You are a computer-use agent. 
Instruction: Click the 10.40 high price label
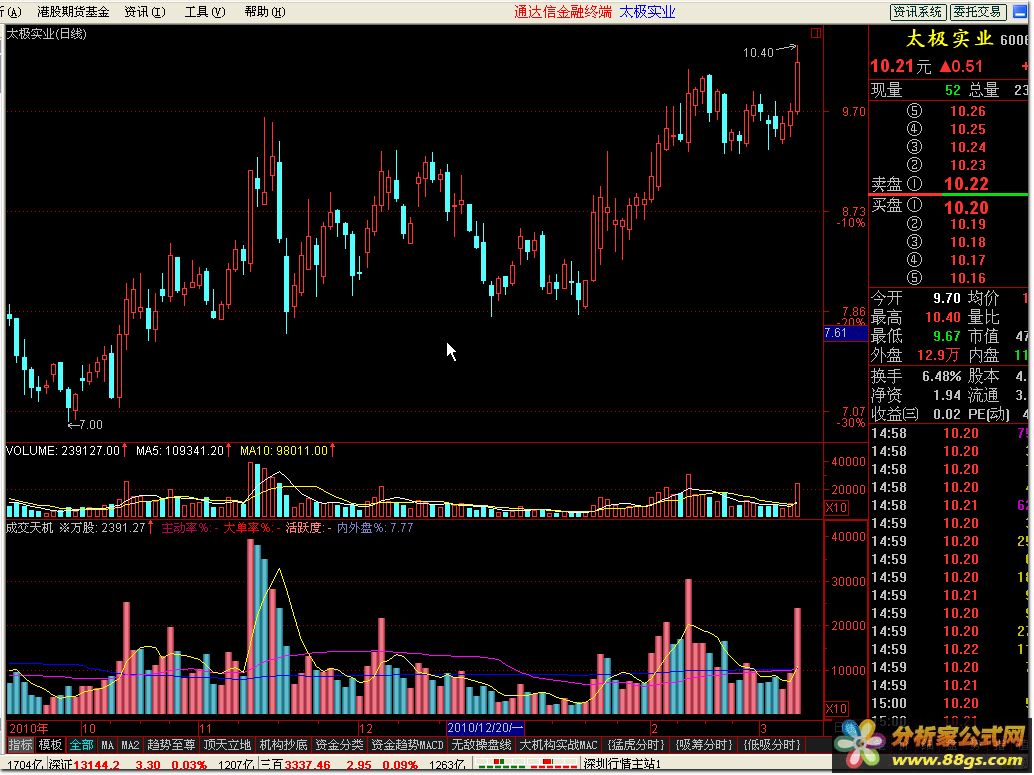[758, 53]
